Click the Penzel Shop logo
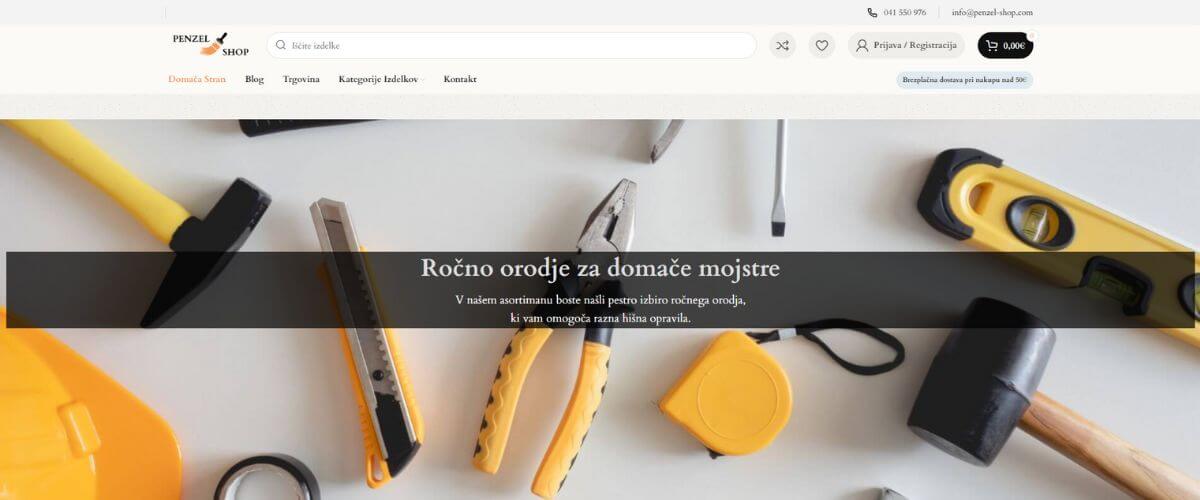 pyautogui.click(x=210, y=45)
